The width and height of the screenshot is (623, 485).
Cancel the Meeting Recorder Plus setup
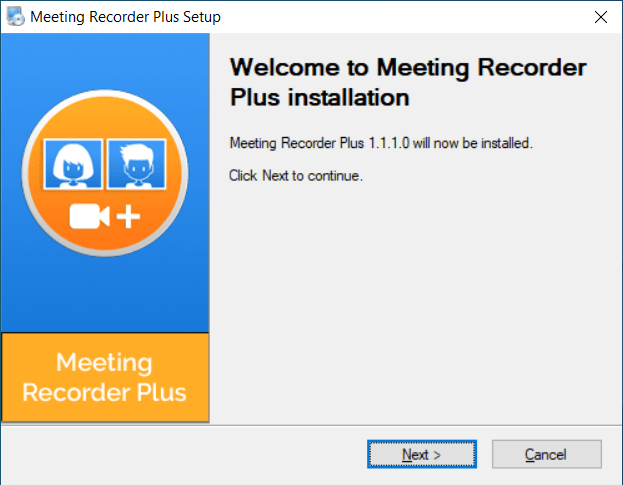[547, 454]
